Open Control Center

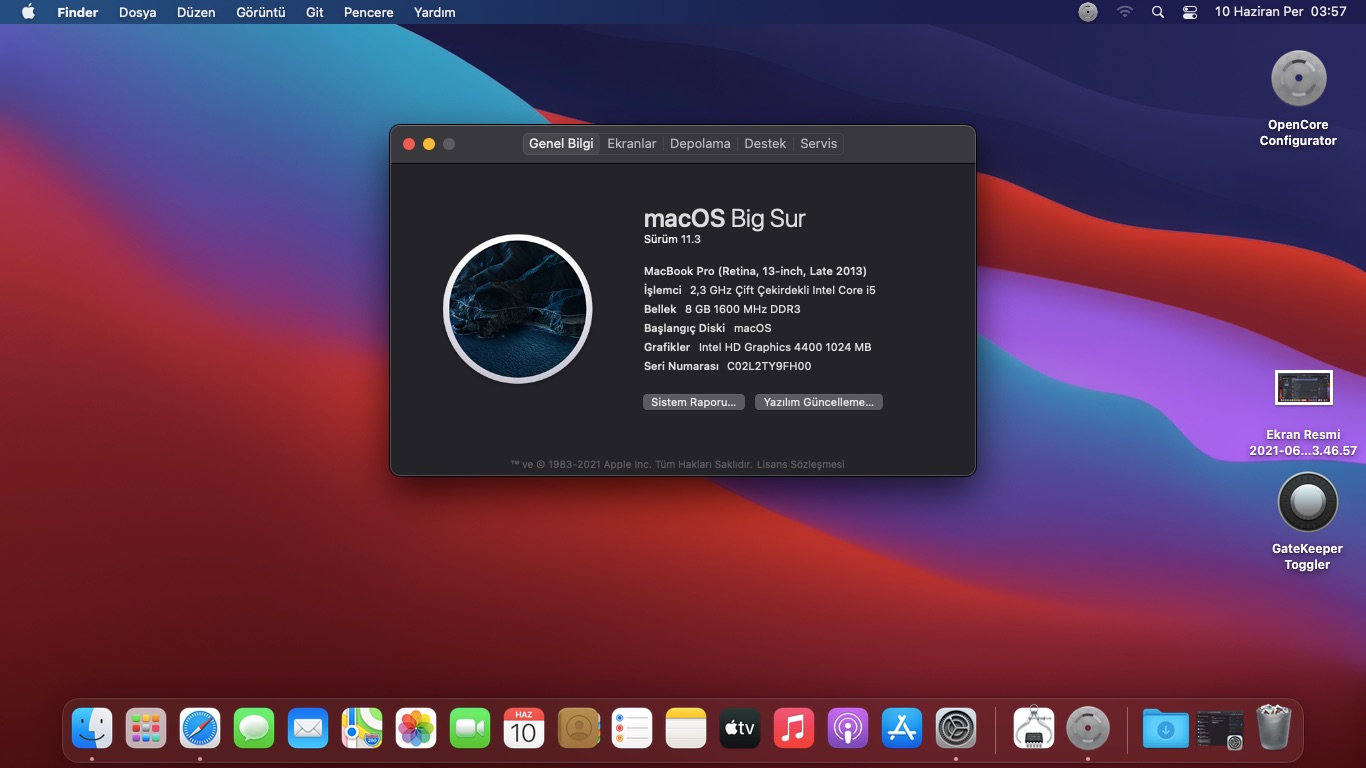pos(1190,12)
